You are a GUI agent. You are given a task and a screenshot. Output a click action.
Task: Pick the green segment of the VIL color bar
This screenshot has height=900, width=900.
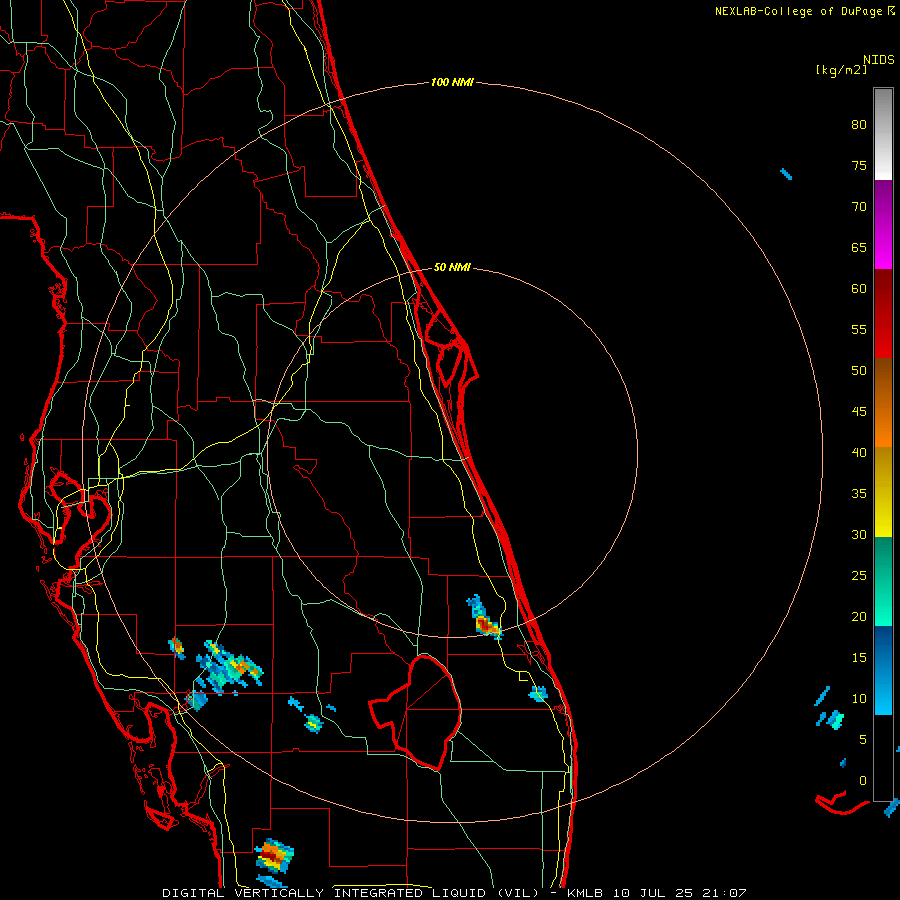(x=883, y=581)
